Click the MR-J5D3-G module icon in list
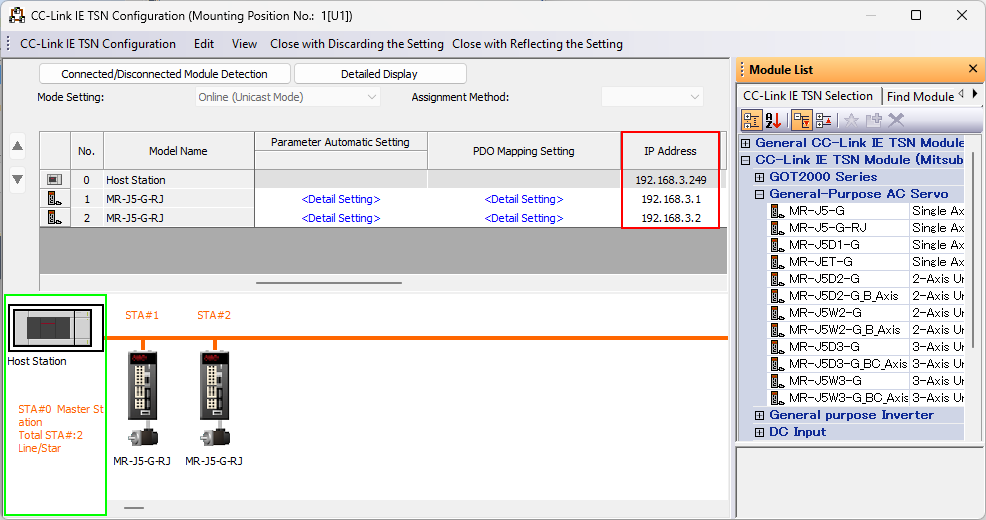The image size is (986, 520). (778, 347)
